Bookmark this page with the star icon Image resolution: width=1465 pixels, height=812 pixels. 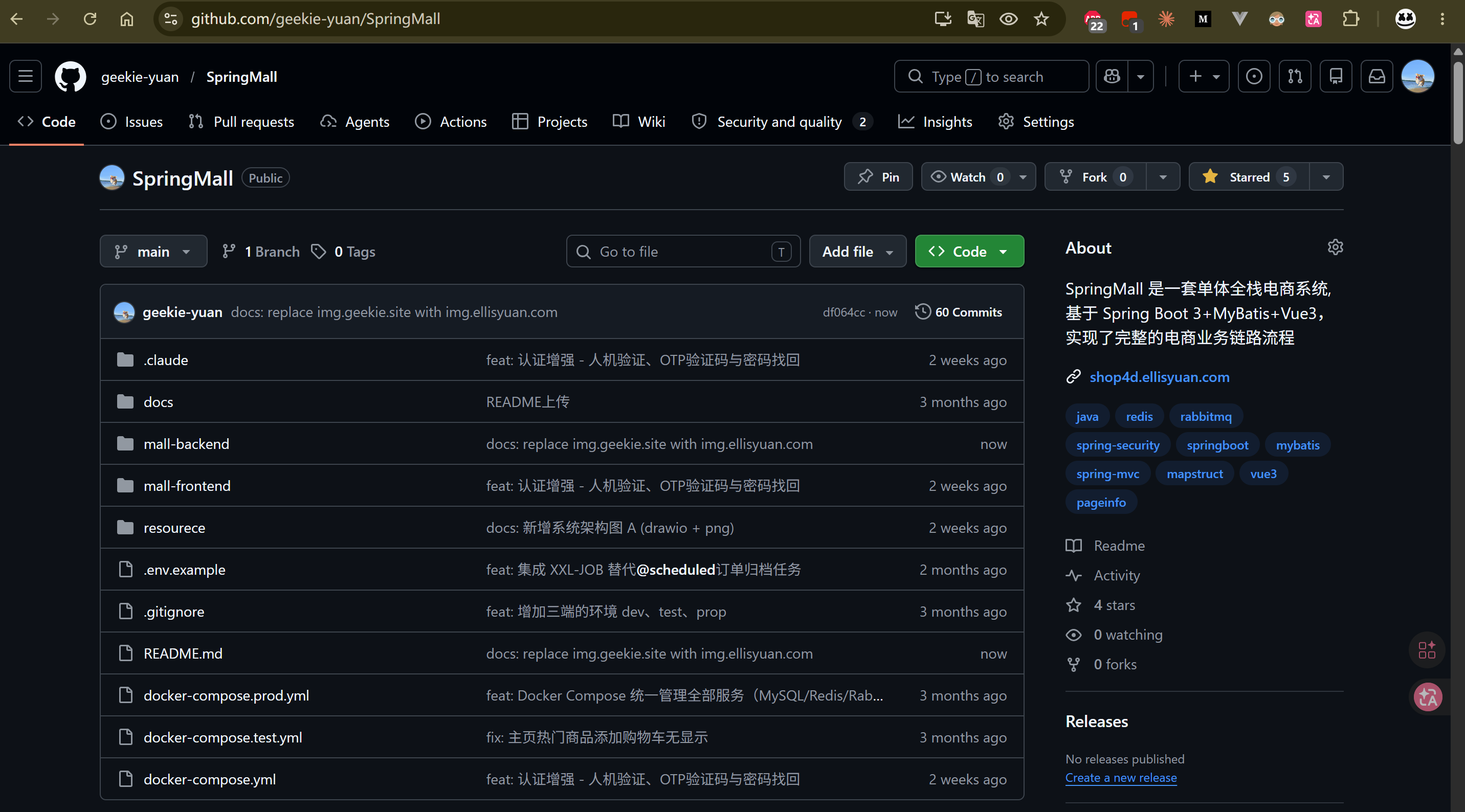tap(1041, 19)
